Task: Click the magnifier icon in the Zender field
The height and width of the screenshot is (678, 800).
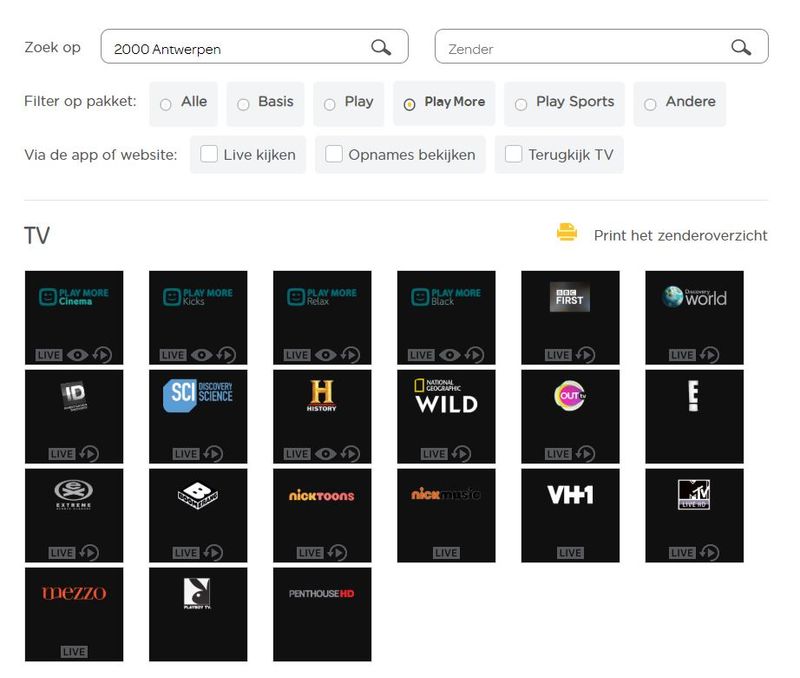Action: click(740, 47)
